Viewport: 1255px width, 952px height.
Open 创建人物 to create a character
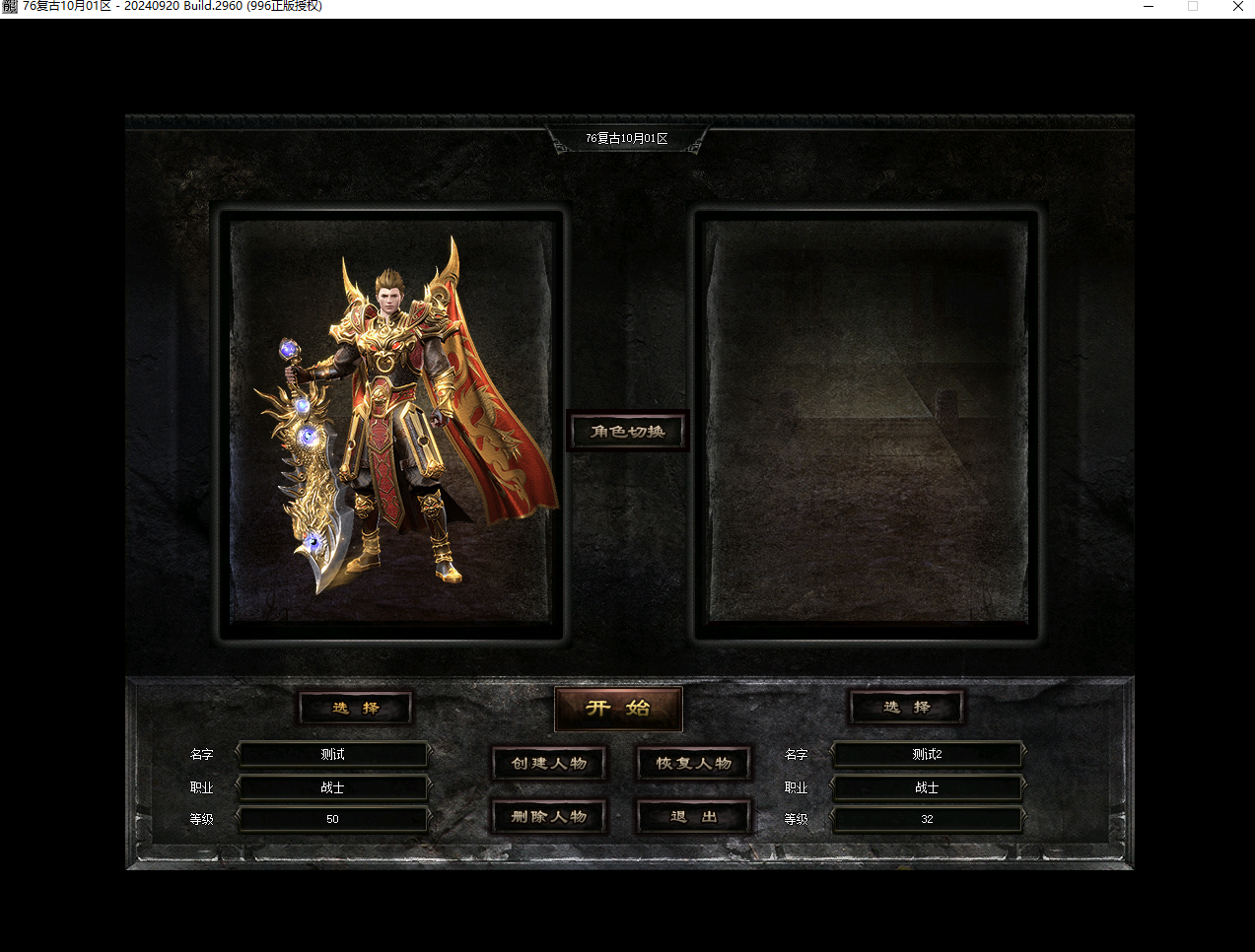(x=549, y=764)
